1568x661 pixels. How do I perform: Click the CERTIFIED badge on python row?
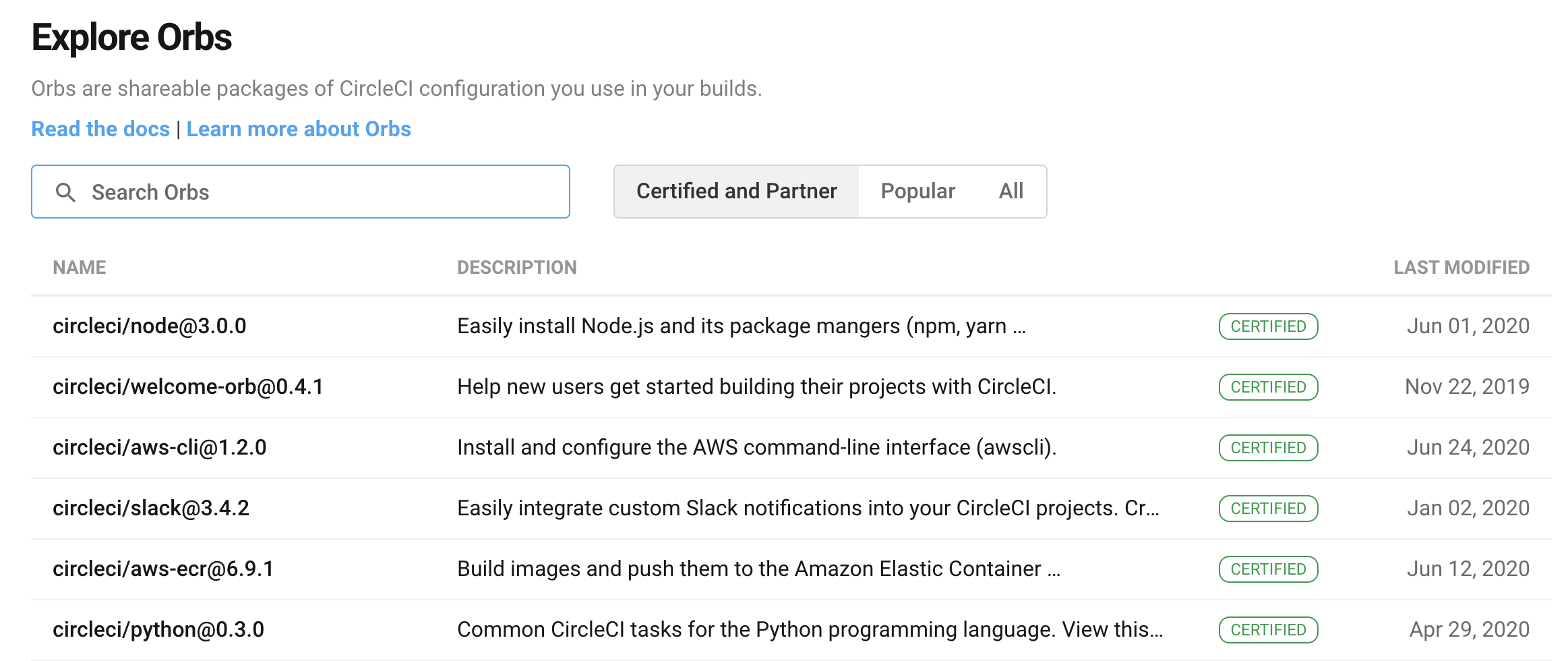point(1268,630)
